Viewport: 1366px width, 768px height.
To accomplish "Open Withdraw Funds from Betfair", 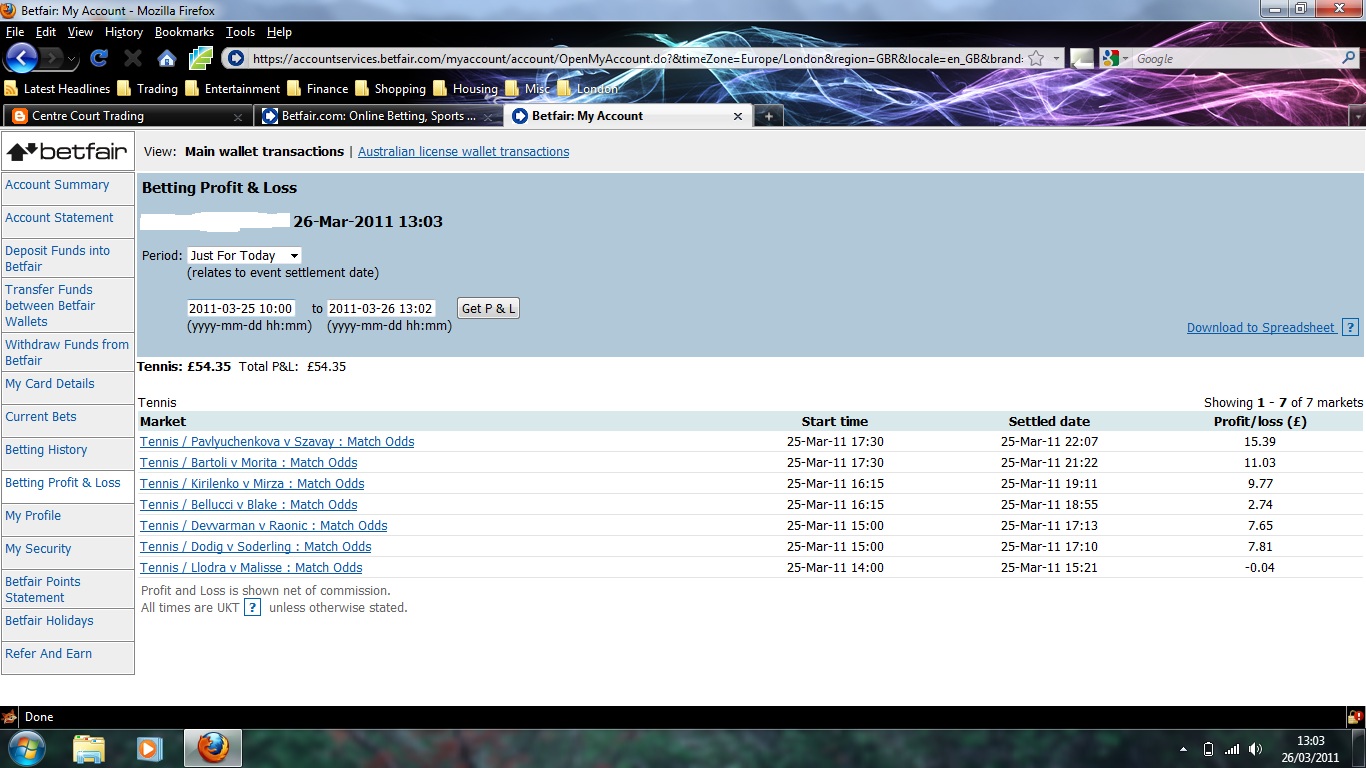I will coord(68,352).
